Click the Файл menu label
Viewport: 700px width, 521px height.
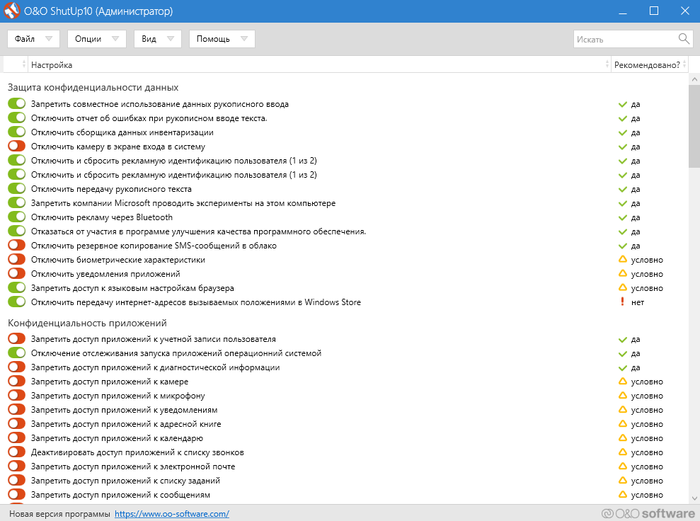coord(25,39)
